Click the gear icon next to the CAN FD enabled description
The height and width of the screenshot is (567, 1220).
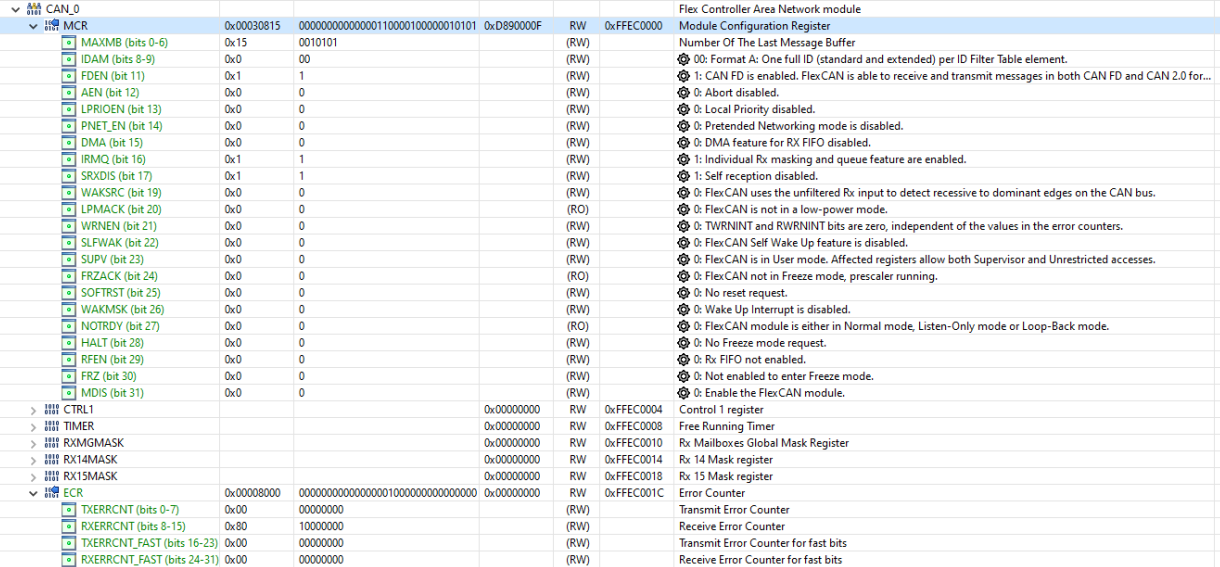pyautogui.click(x=684, y=76)
